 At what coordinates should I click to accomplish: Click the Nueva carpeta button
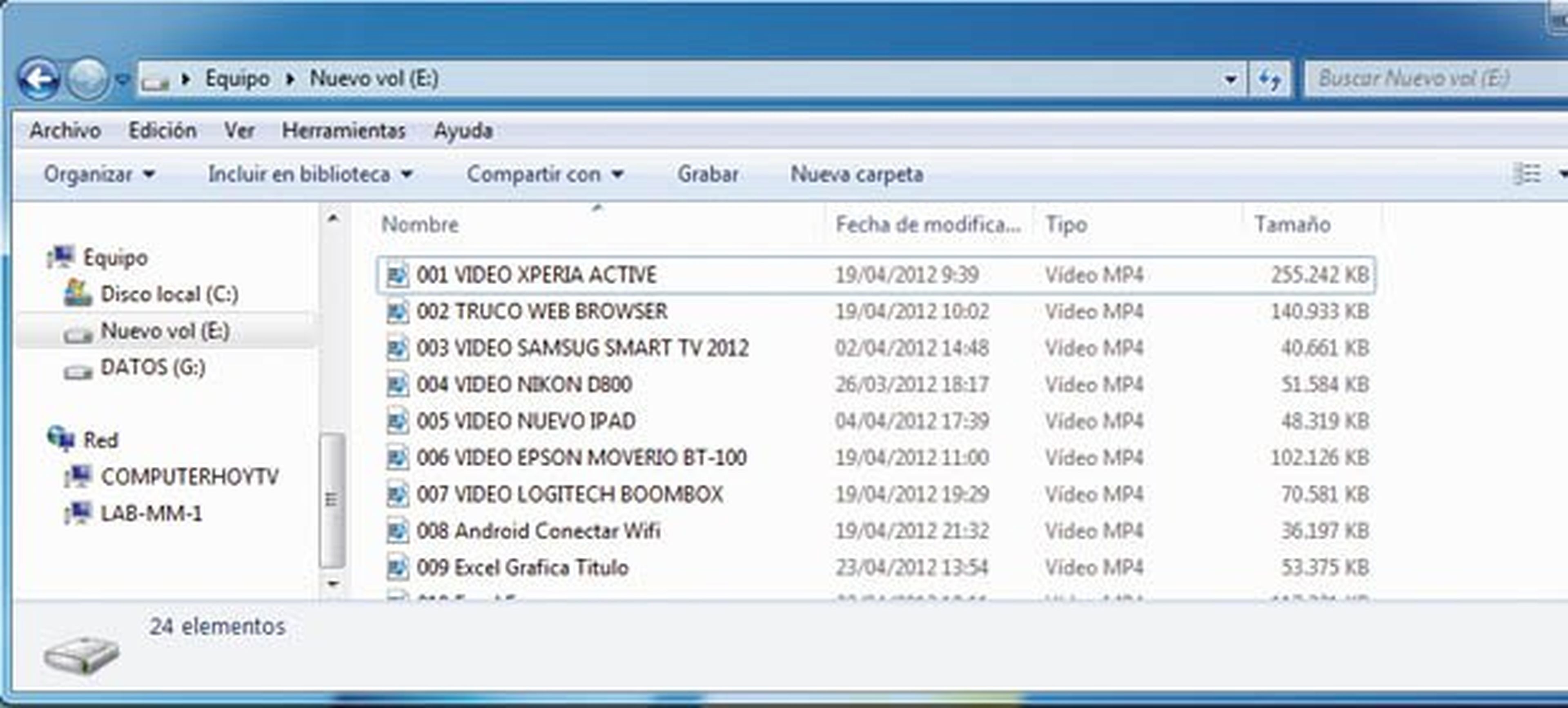(x=856, y=175)
